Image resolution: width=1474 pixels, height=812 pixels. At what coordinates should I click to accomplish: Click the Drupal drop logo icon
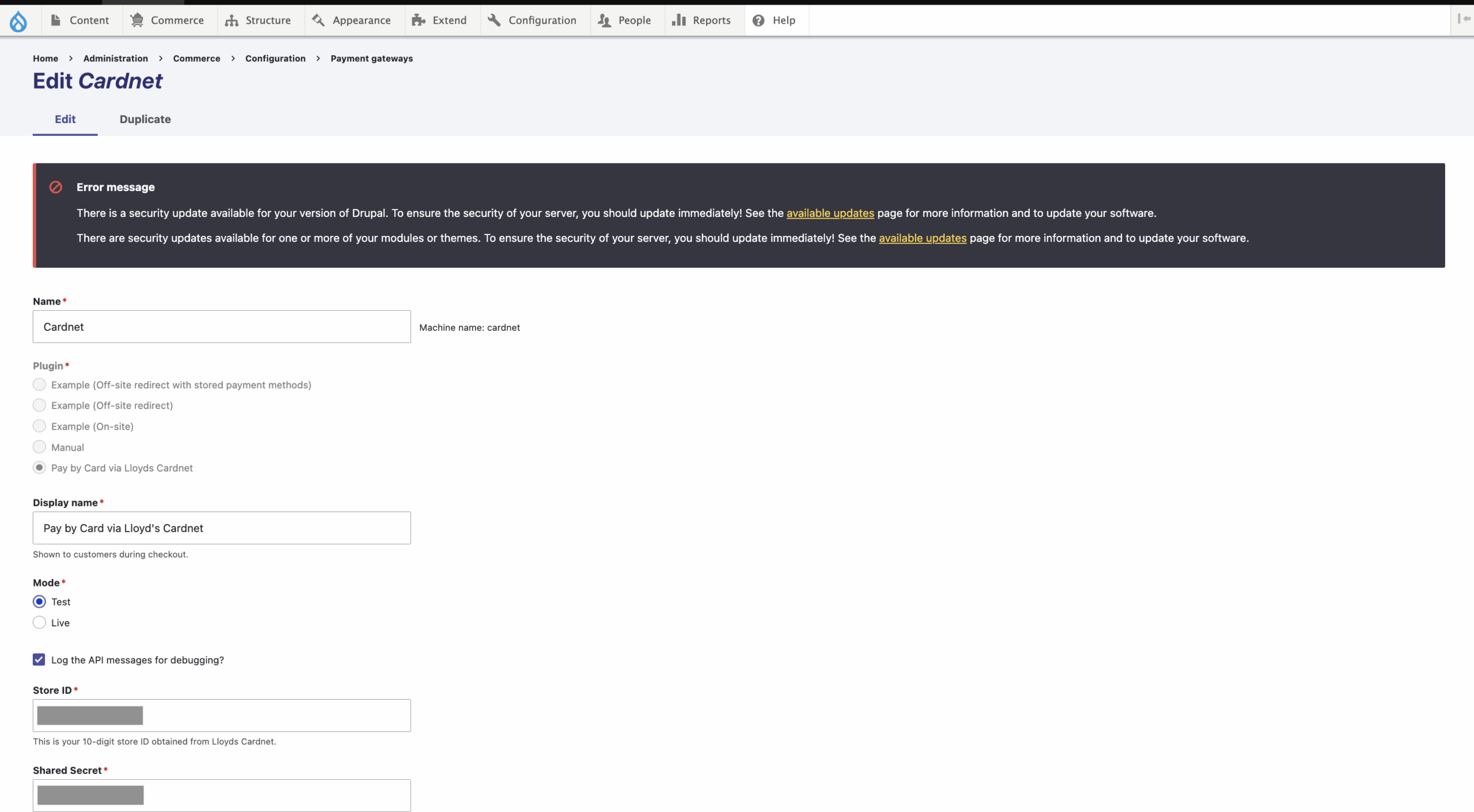pyautogui.click(x=18, y=21)
